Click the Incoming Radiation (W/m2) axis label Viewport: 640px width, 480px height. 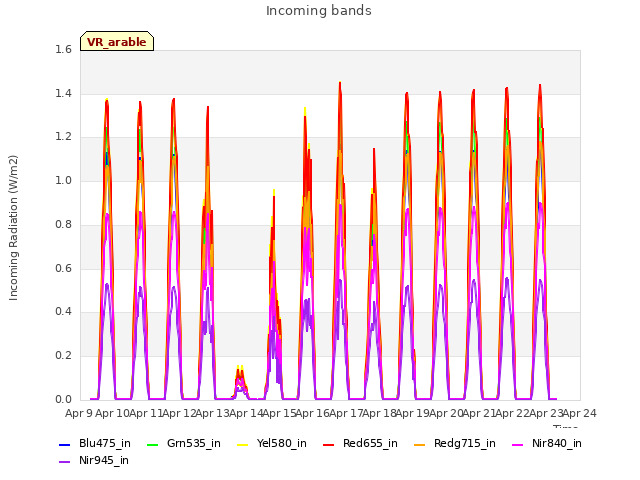point(13,228)
